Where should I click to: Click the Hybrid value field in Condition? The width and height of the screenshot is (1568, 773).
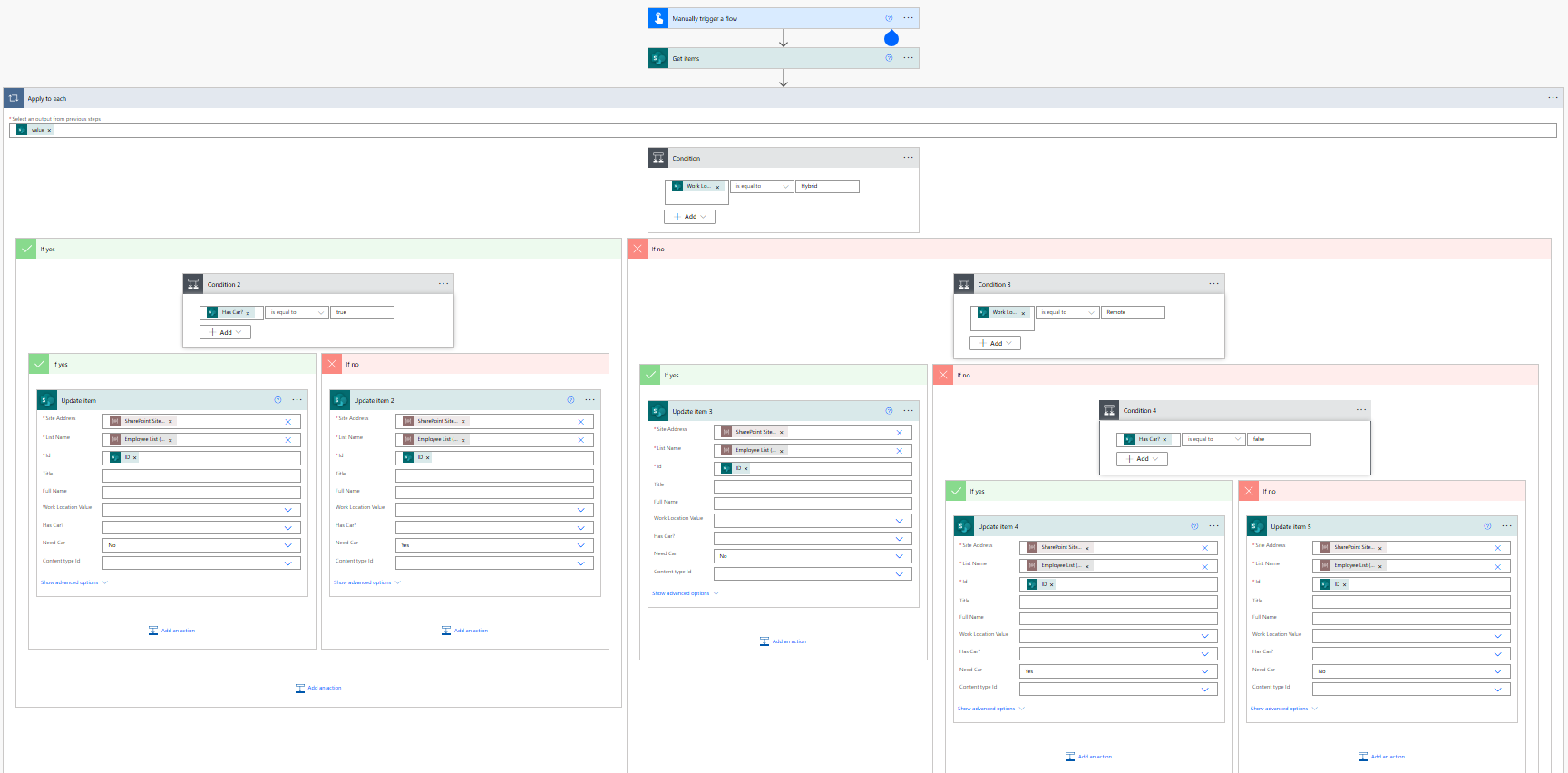tap(827, 186)
